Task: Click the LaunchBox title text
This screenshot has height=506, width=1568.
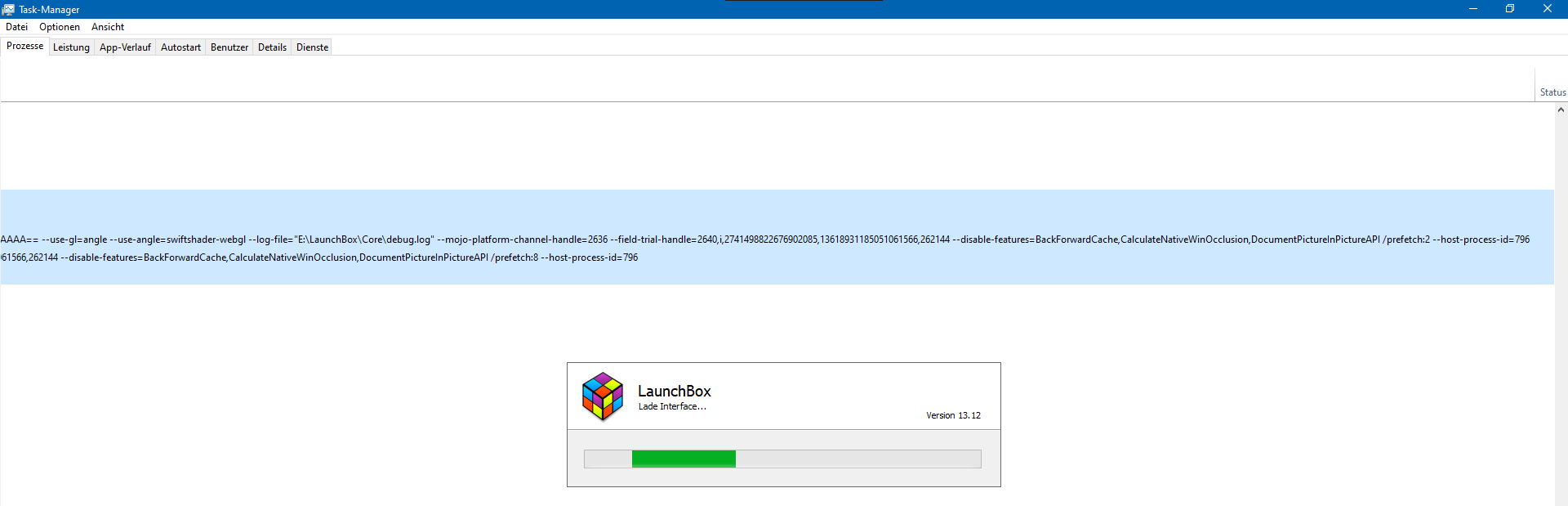Action: coord(674,392)
